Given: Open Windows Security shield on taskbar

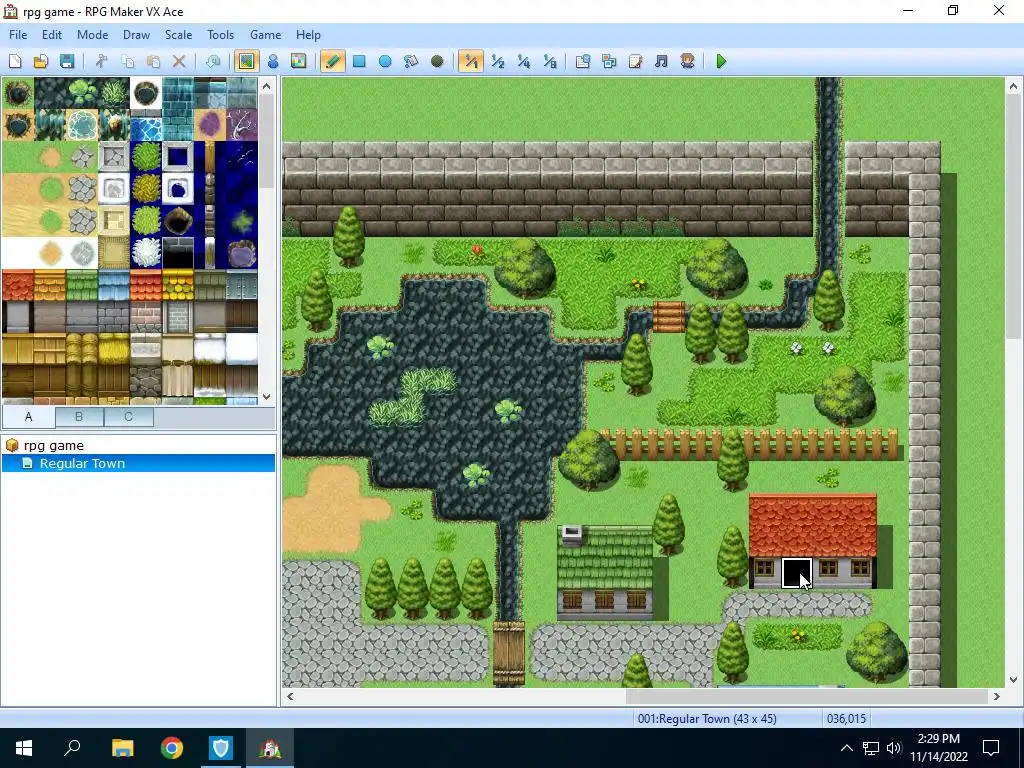Looking at the screenshot, I should pyautogui.click(x=221, y=748).
